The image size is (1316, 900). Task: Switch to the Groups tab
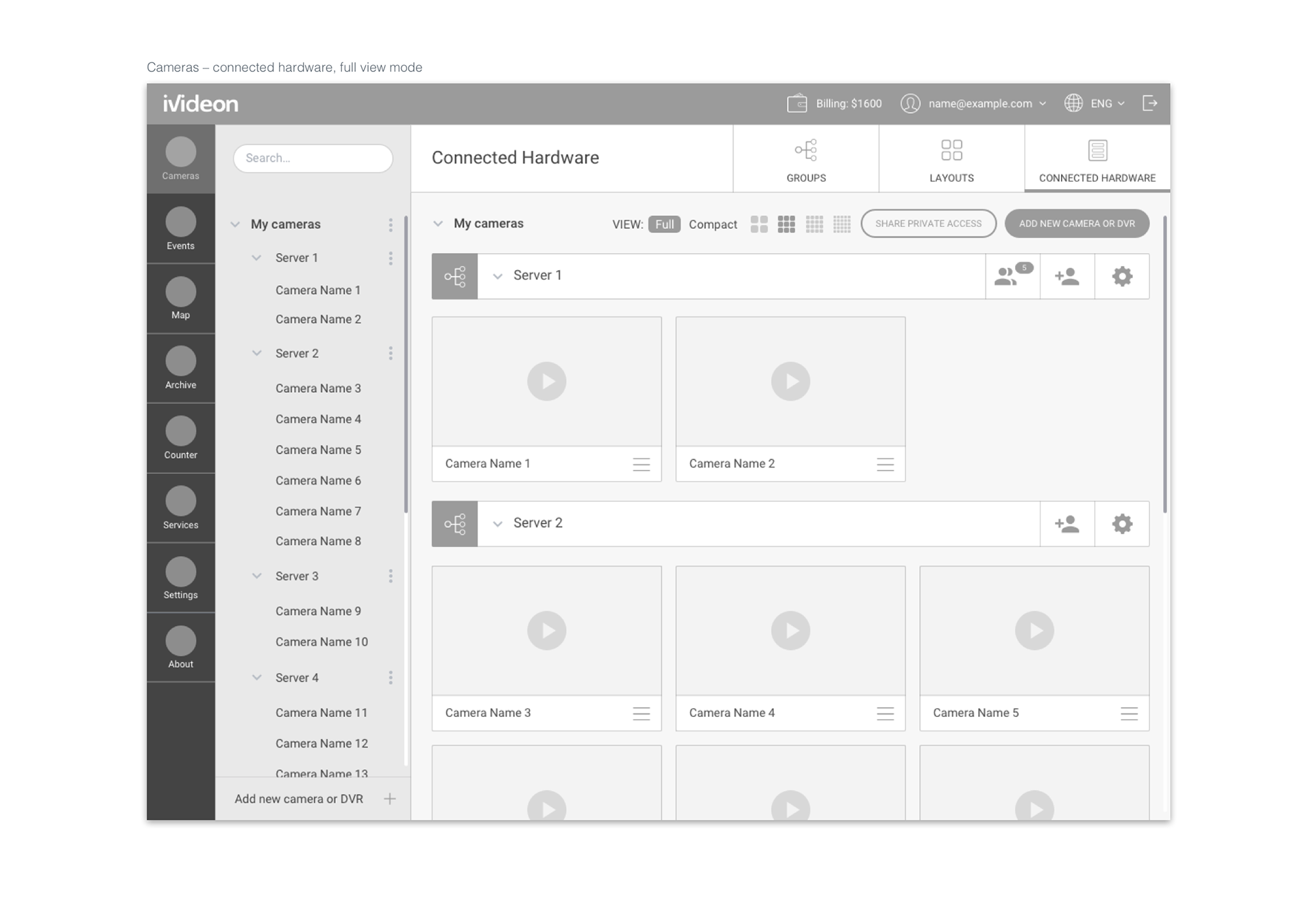805,159
